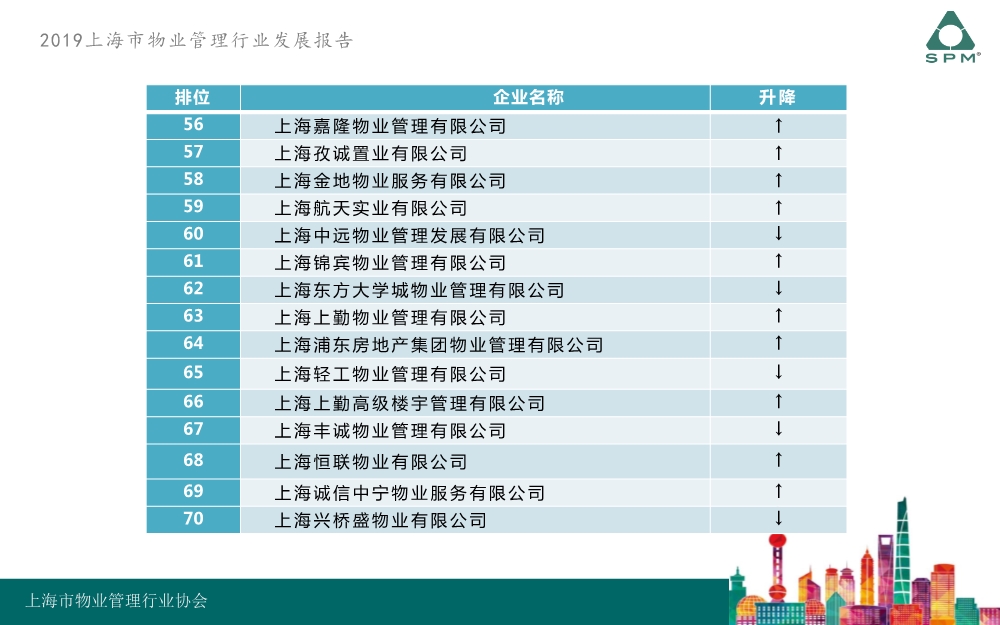Select the up arrow for rank 64
This screenshot has width=1000, height=625.
tap(778, 344)
